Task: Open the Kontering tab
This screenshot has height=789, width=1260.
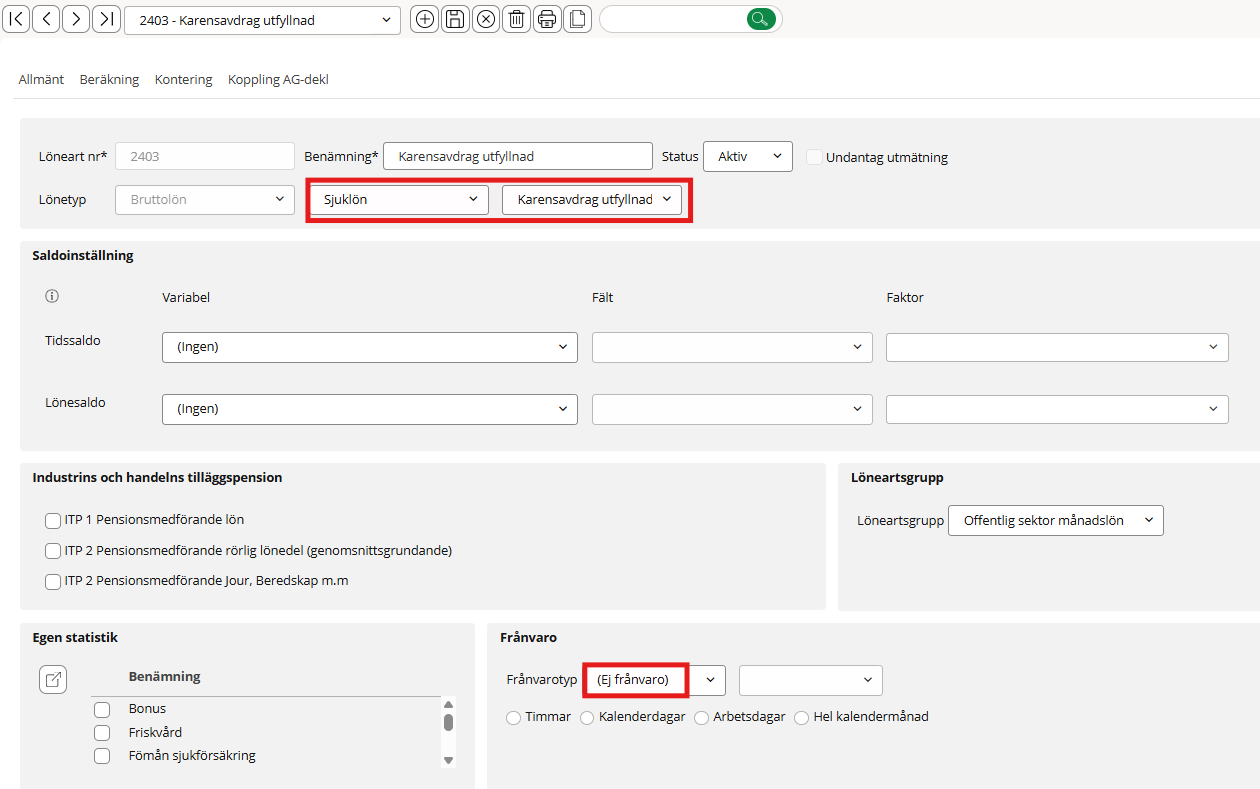Action: [x=183, y=80]
